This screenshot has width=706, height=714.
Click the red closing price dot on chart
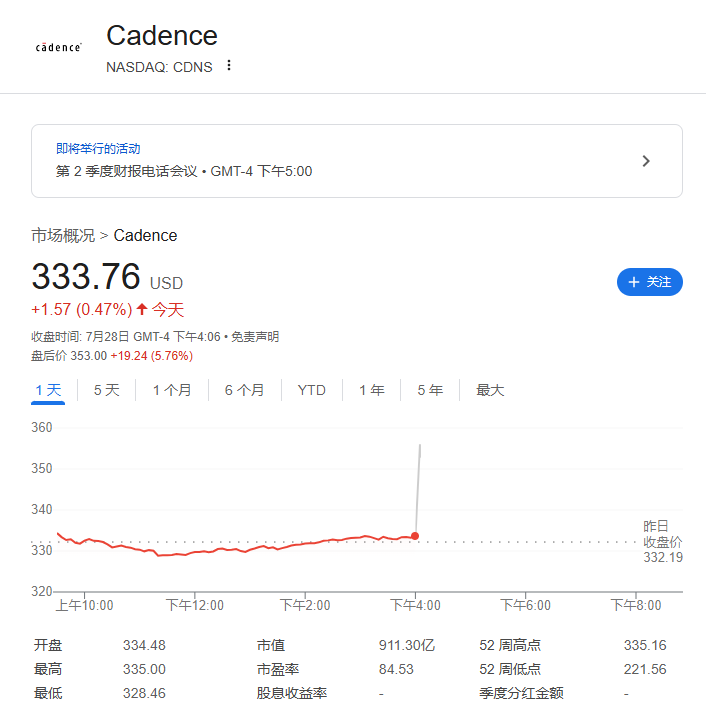tap(415, 536)
